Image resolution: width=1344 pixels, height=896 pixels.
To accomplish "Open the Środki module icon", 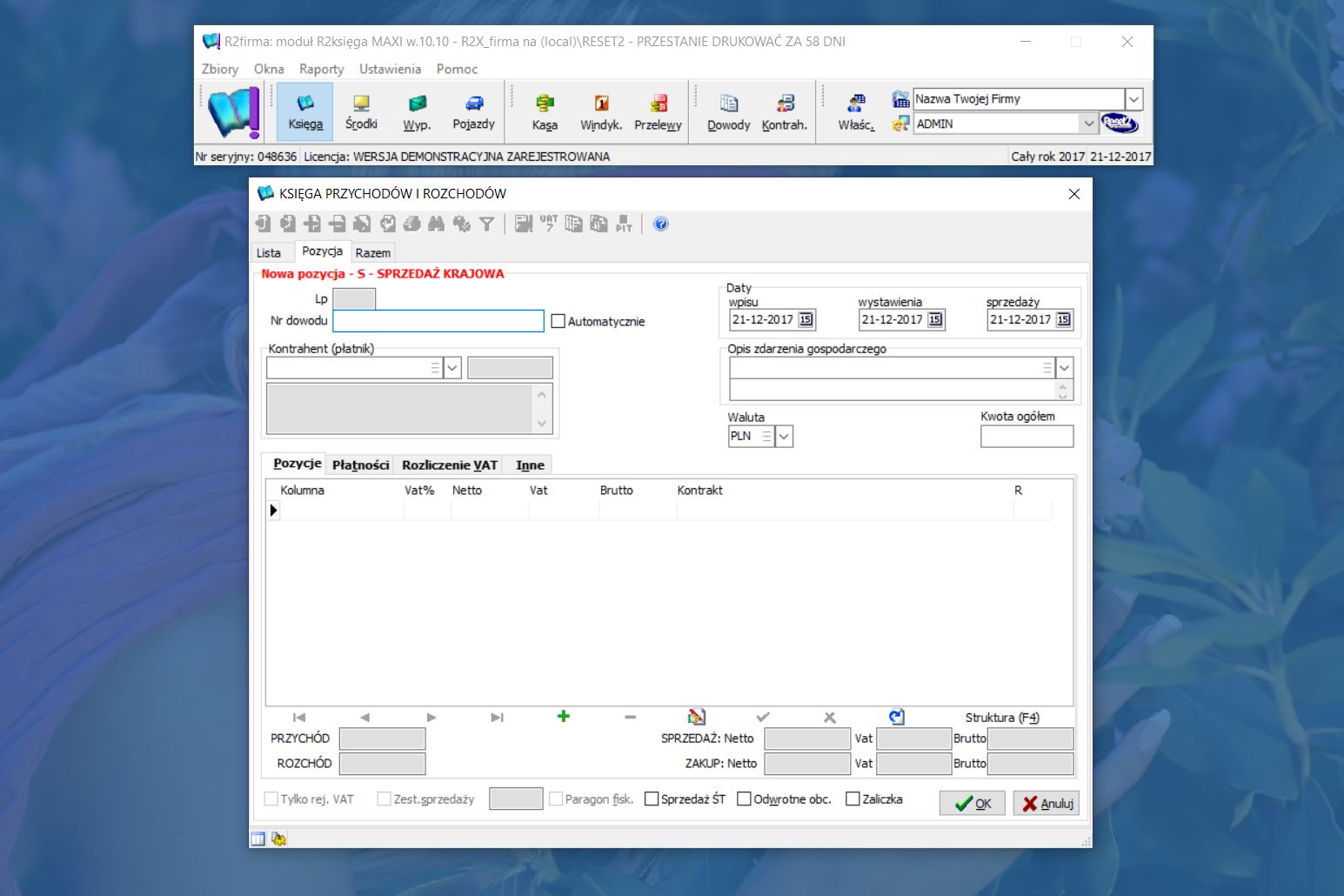I will click(x=361, y=112).
